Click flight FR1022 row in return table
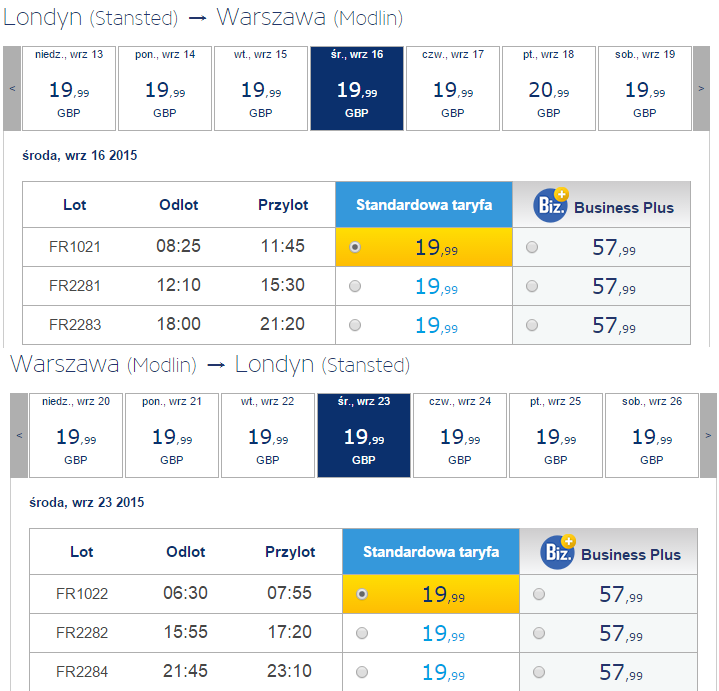The height and width of the screenshot is (691, 719). (x=363, y=594)
